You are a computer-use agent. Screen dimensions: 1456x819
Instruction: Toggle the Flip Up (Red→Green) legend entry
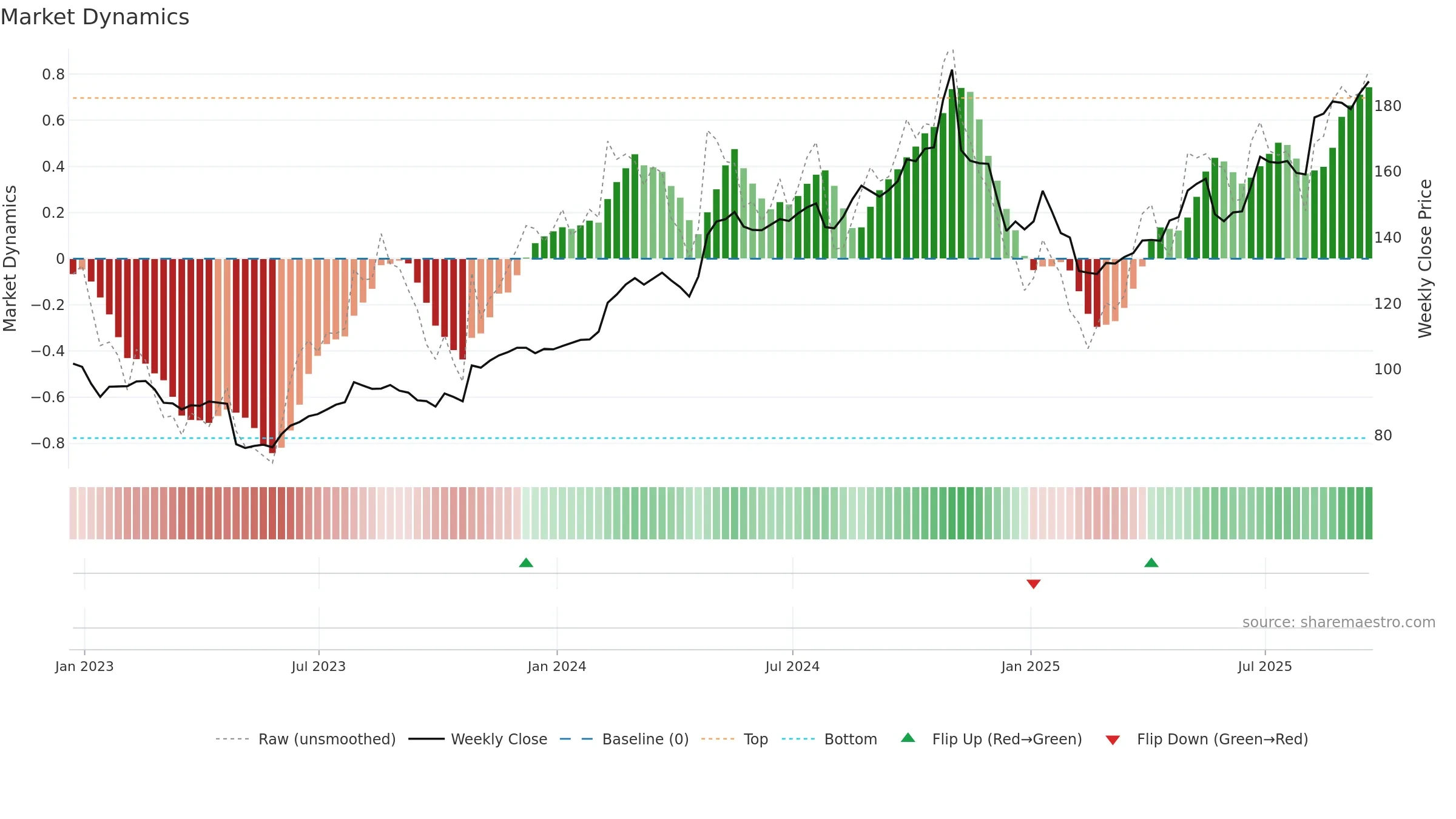coord(991,739)
